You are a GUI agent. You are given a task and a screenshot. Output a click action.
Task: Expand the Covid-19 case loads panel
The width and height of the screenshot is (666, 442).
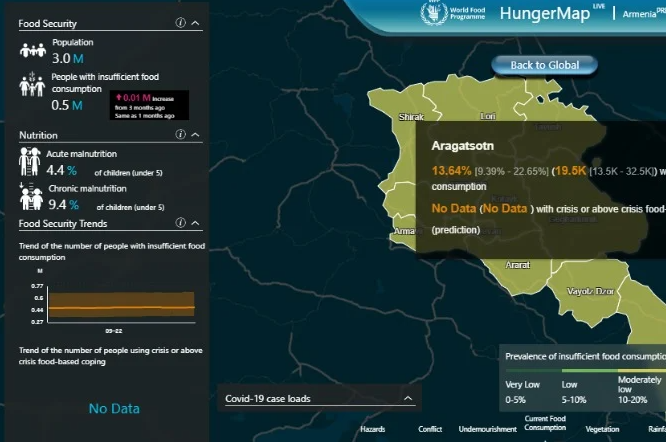(408, 399)
